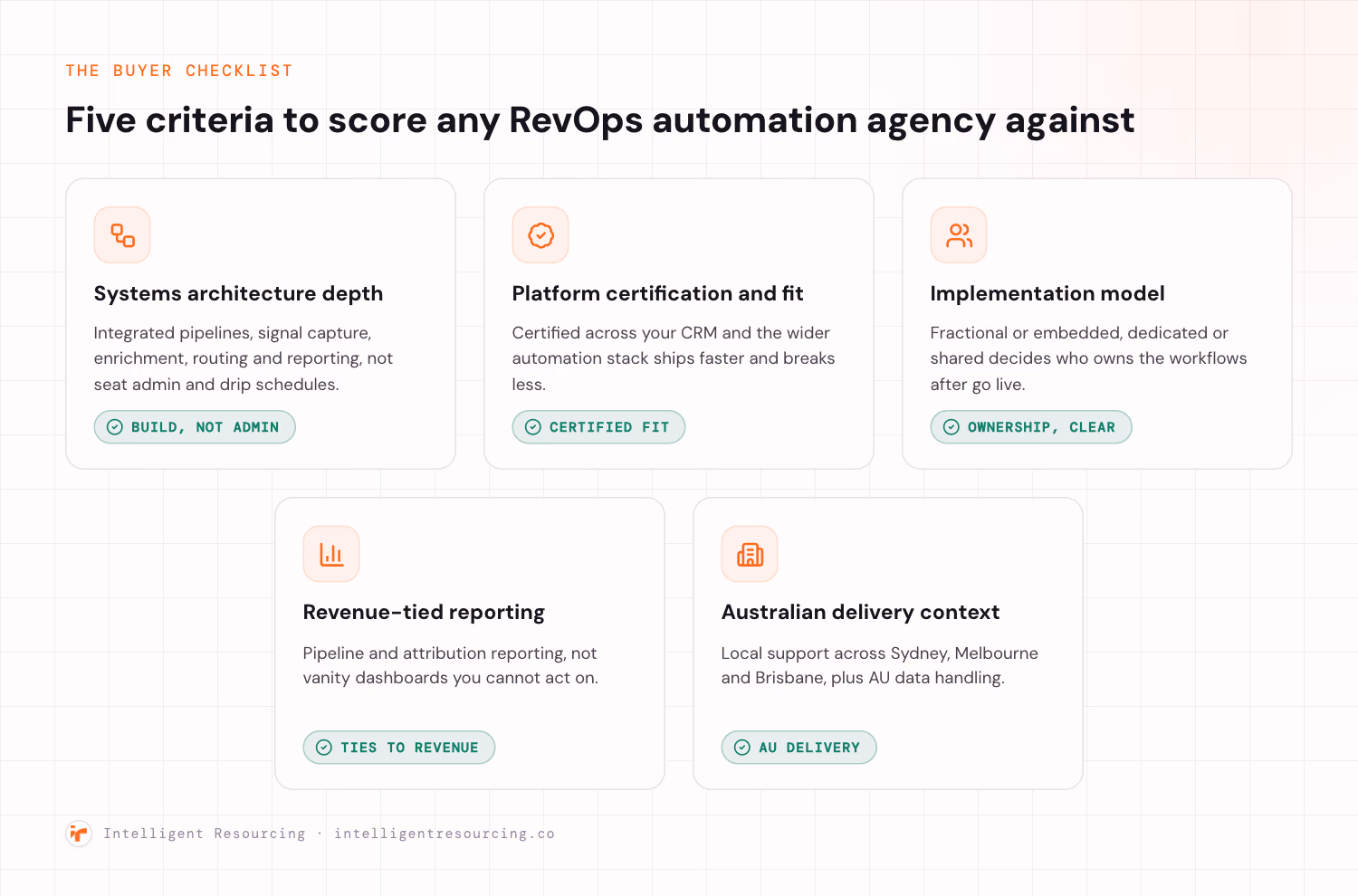Click the AU DELIVERY label
The height and width of the screenshot is (896, 1358).
click(809, 748)
